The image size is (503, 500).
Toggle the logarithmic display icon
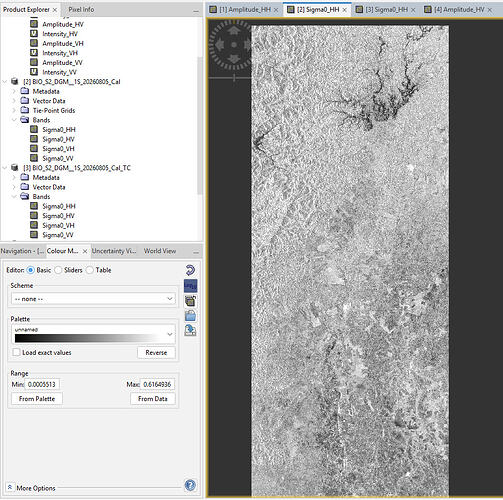tap(190, 286)
